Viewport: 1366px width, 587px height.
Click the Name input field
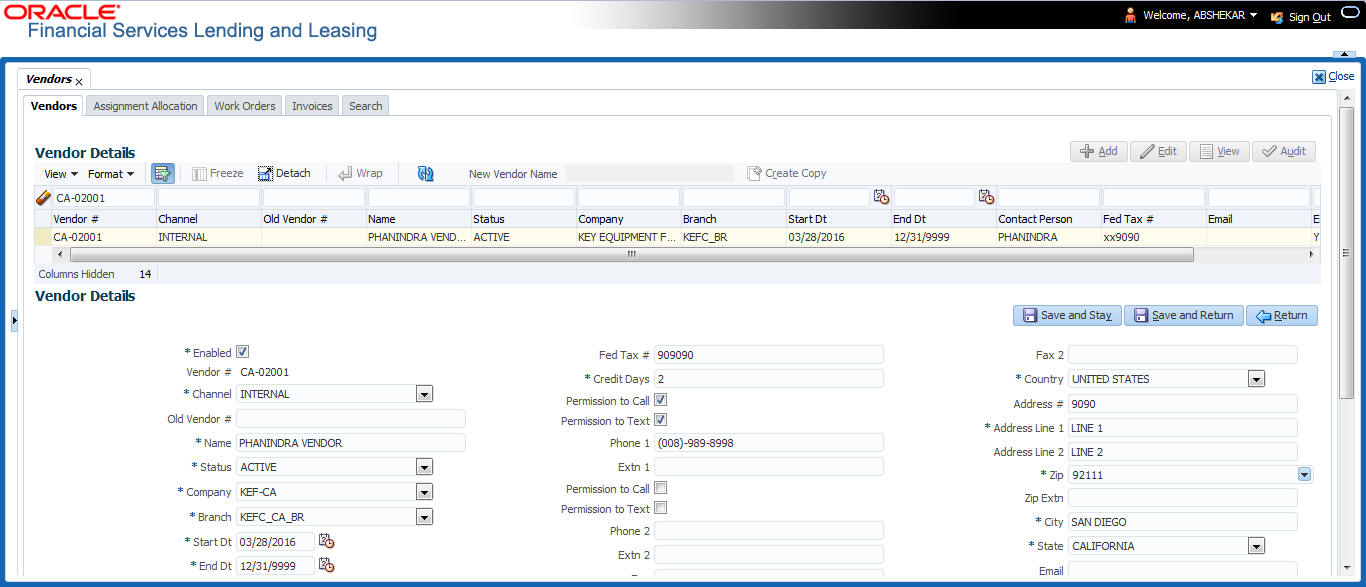351,443
